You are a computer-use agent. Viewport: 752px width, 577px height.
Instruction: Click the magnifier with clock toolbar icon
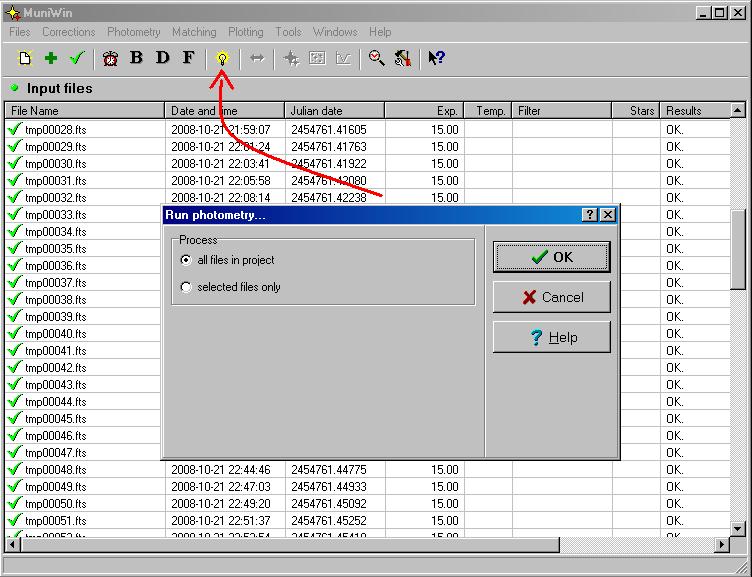tap(376, 58)
